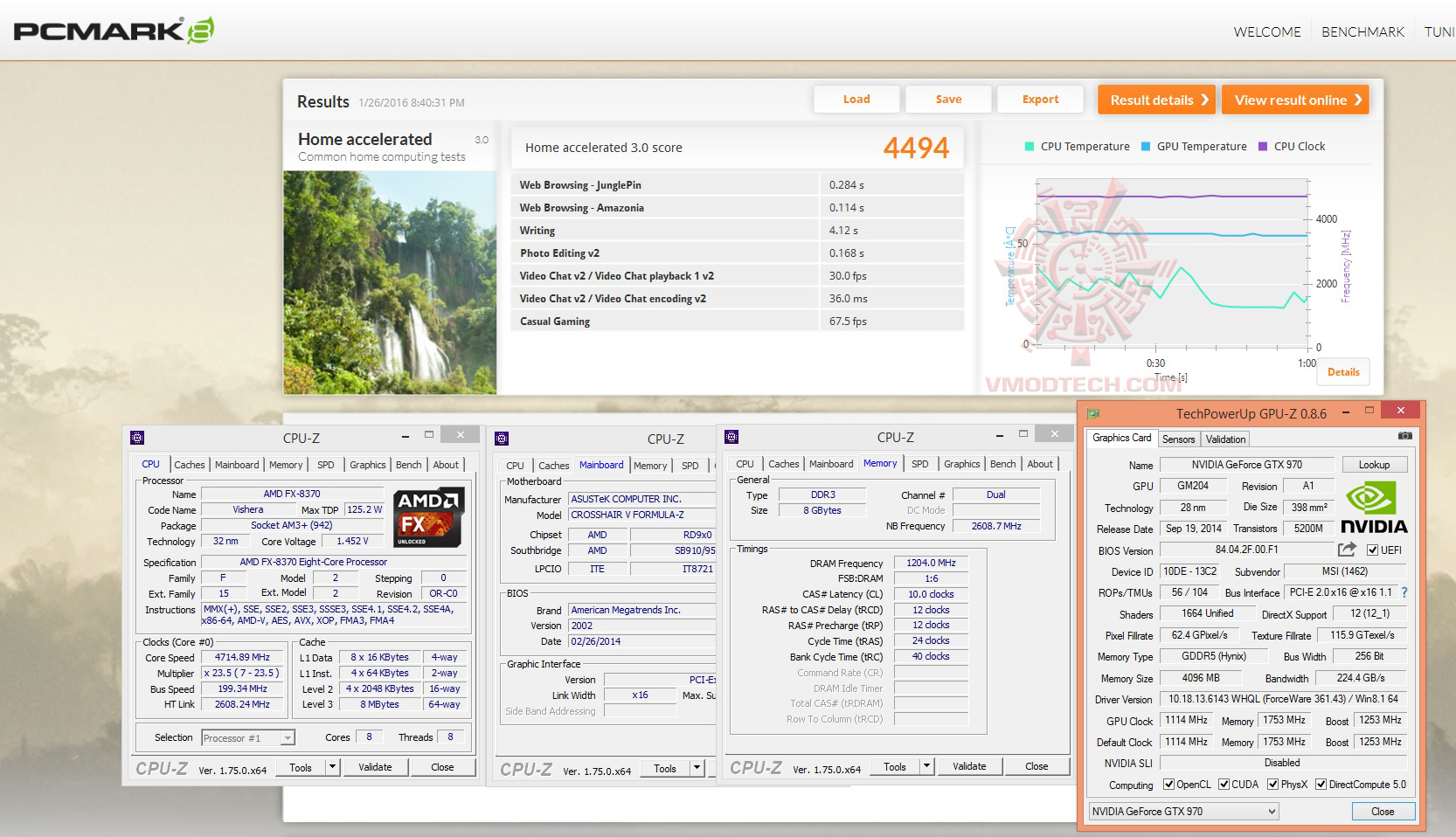
Task: Select the Sensors tab in GPU-Z
Action: [x=1178, y=439]
